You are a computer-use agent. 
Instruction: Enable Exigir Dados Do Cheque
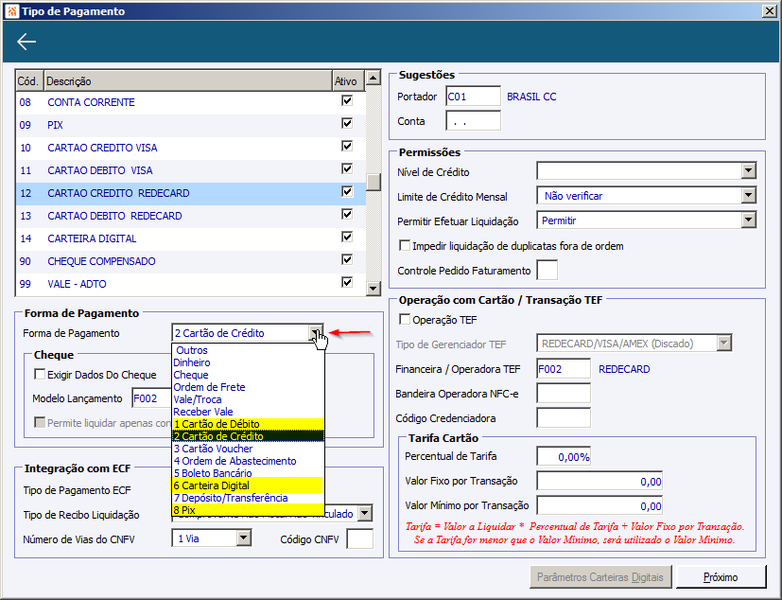click(40, 375)
